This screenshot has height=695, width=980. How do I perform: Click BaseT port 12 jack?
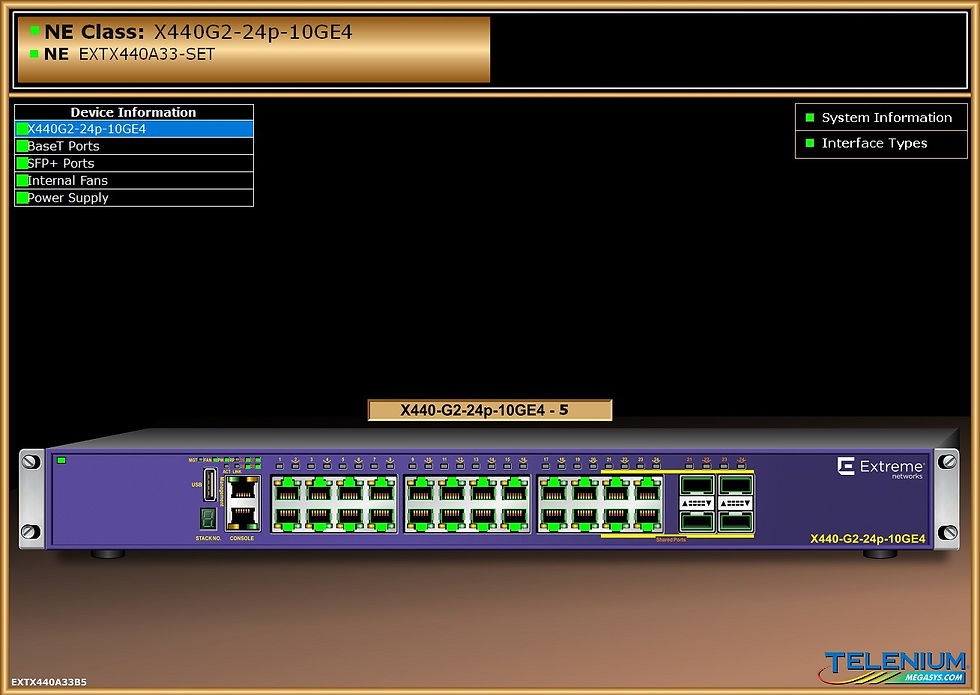click(x=451, y=518)
